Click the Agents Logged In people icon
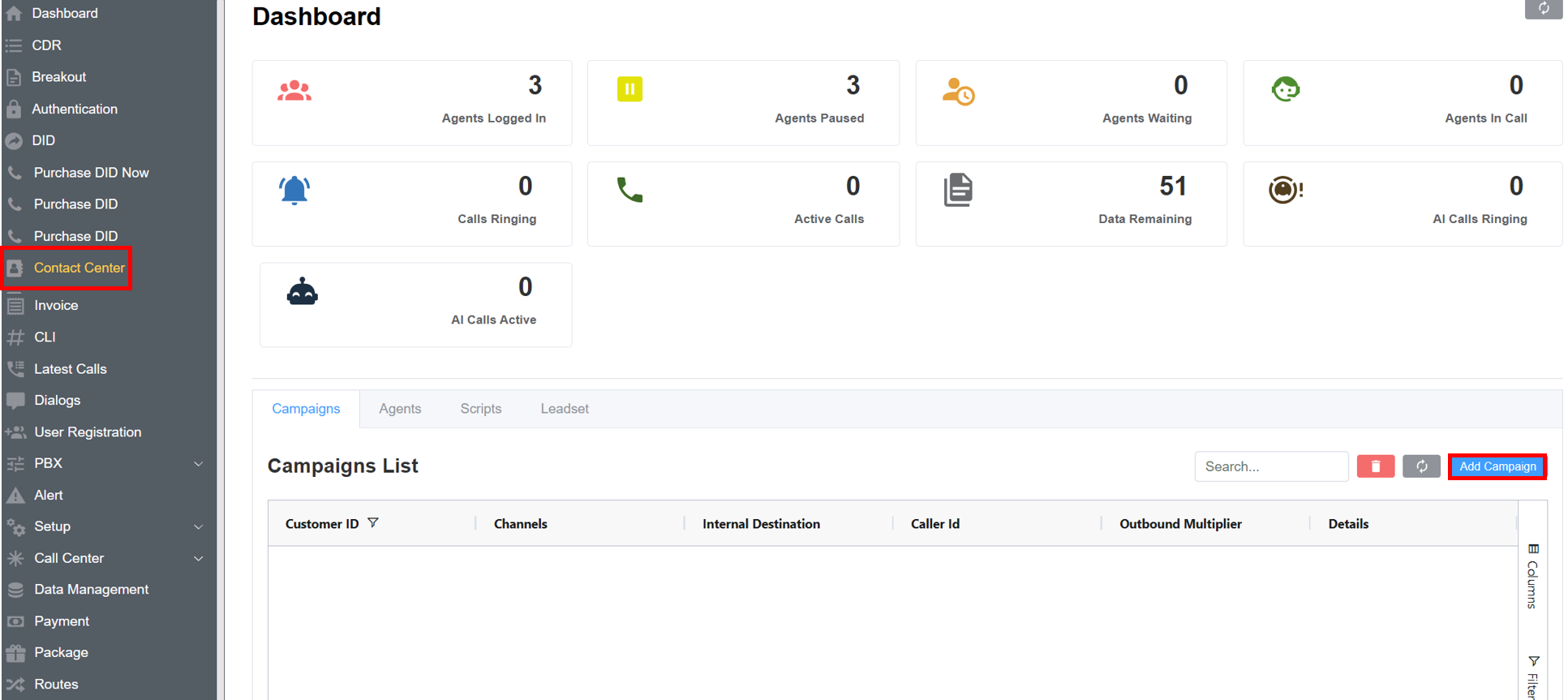The width and height of the screenshot is (1568, 700). point(294,91)
